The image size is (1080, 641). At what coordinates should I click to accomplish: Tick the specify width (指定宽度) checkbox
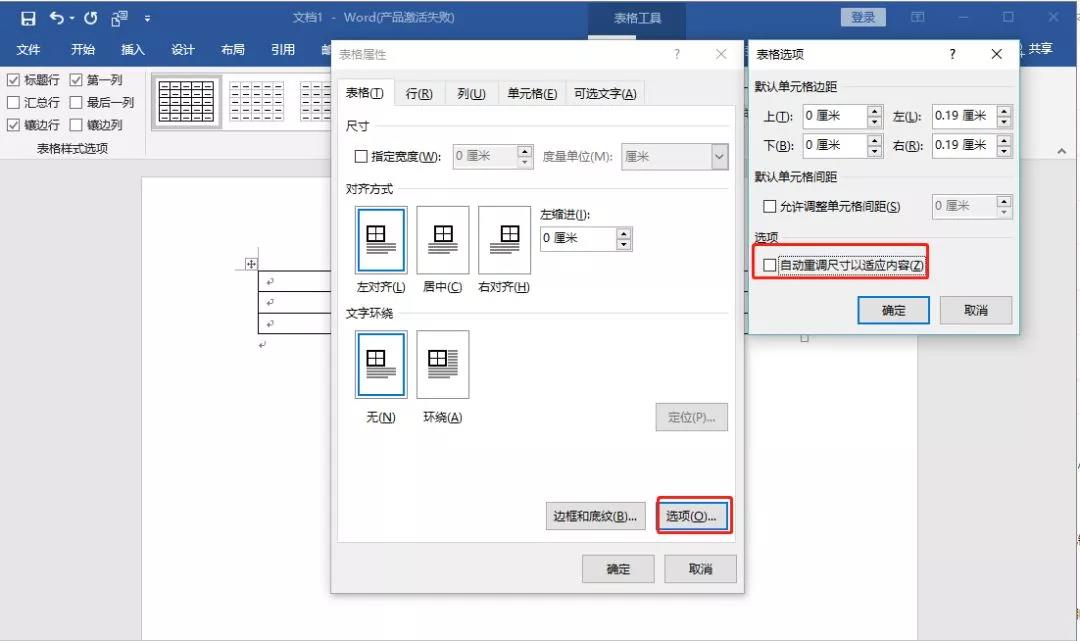(x=361, y=157)
